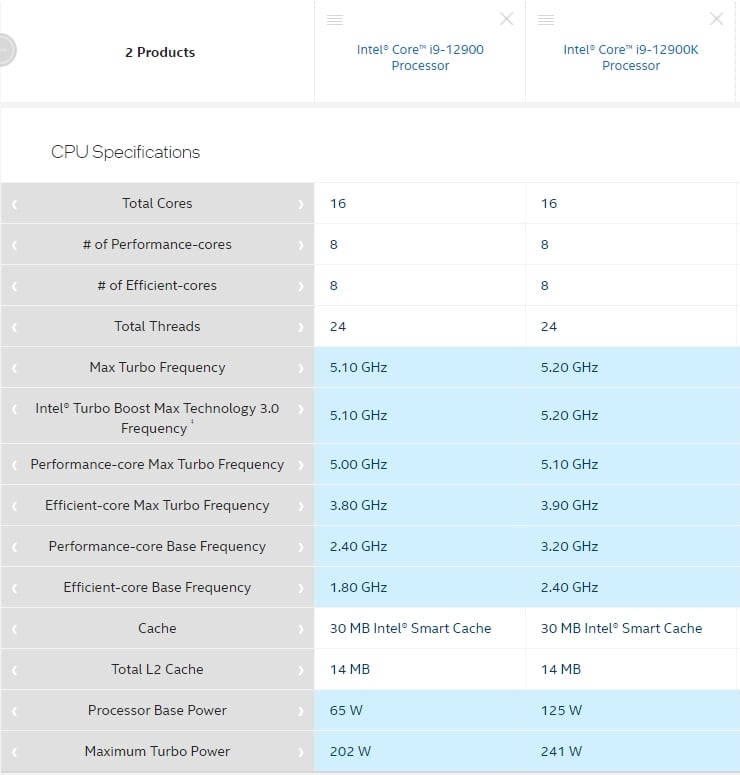Click drag handle icon above i9-12900K
Screen dimensions: 740x775
click(x=546, y=20)
